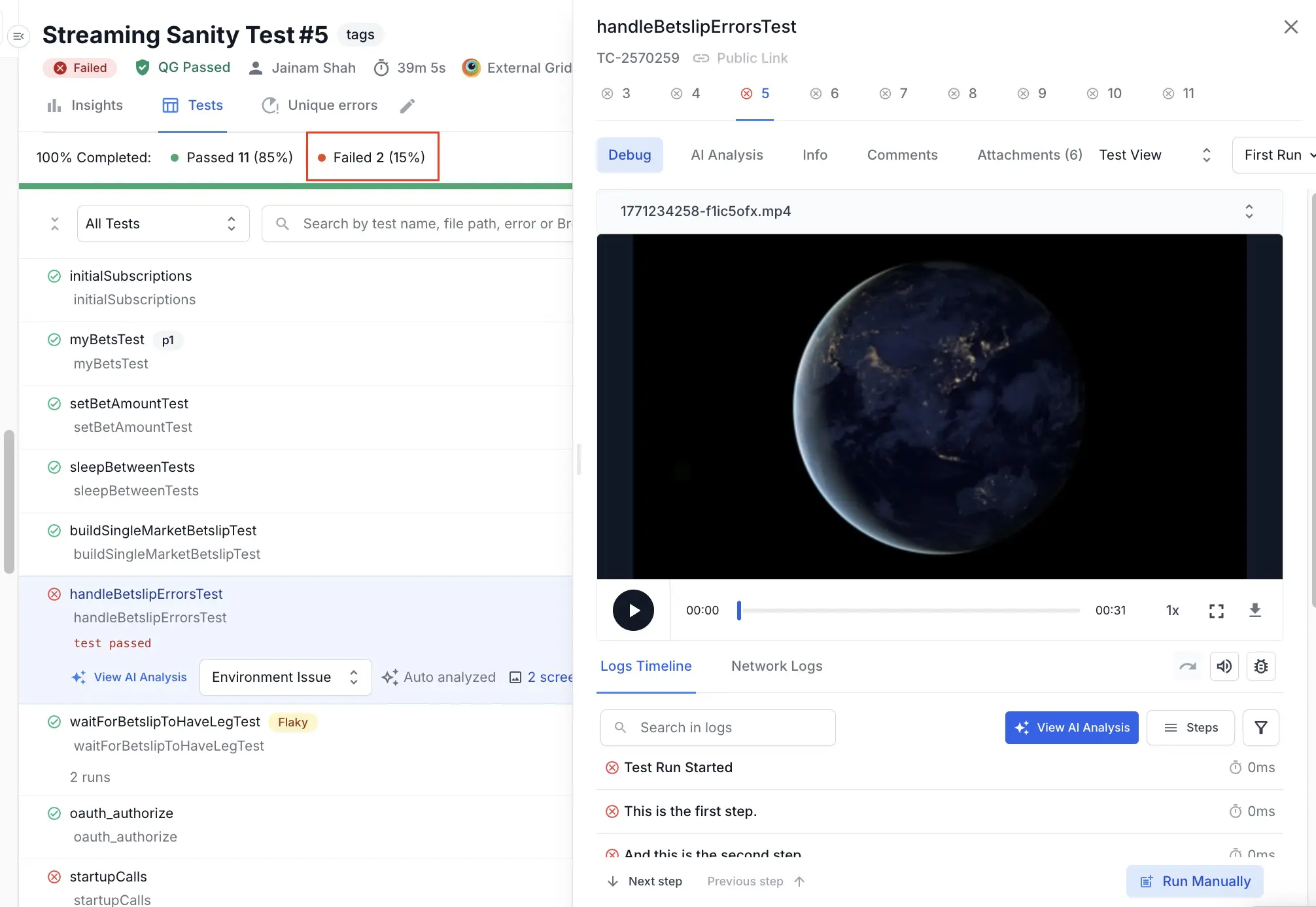Click the share forward arrow icon

(1187, 666)
